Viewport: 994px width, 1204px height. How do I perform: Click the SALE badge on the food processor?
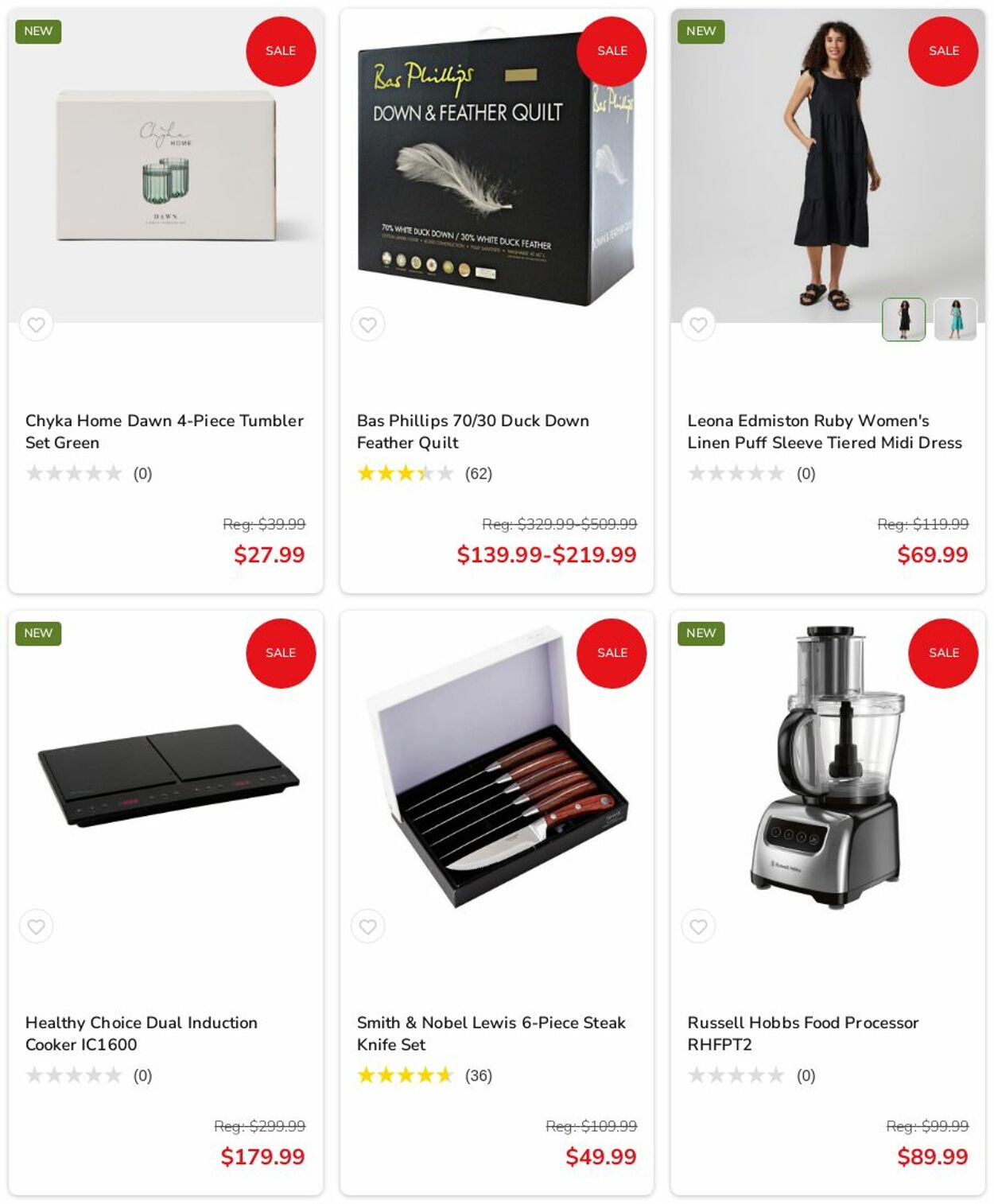tap(943, 653)
